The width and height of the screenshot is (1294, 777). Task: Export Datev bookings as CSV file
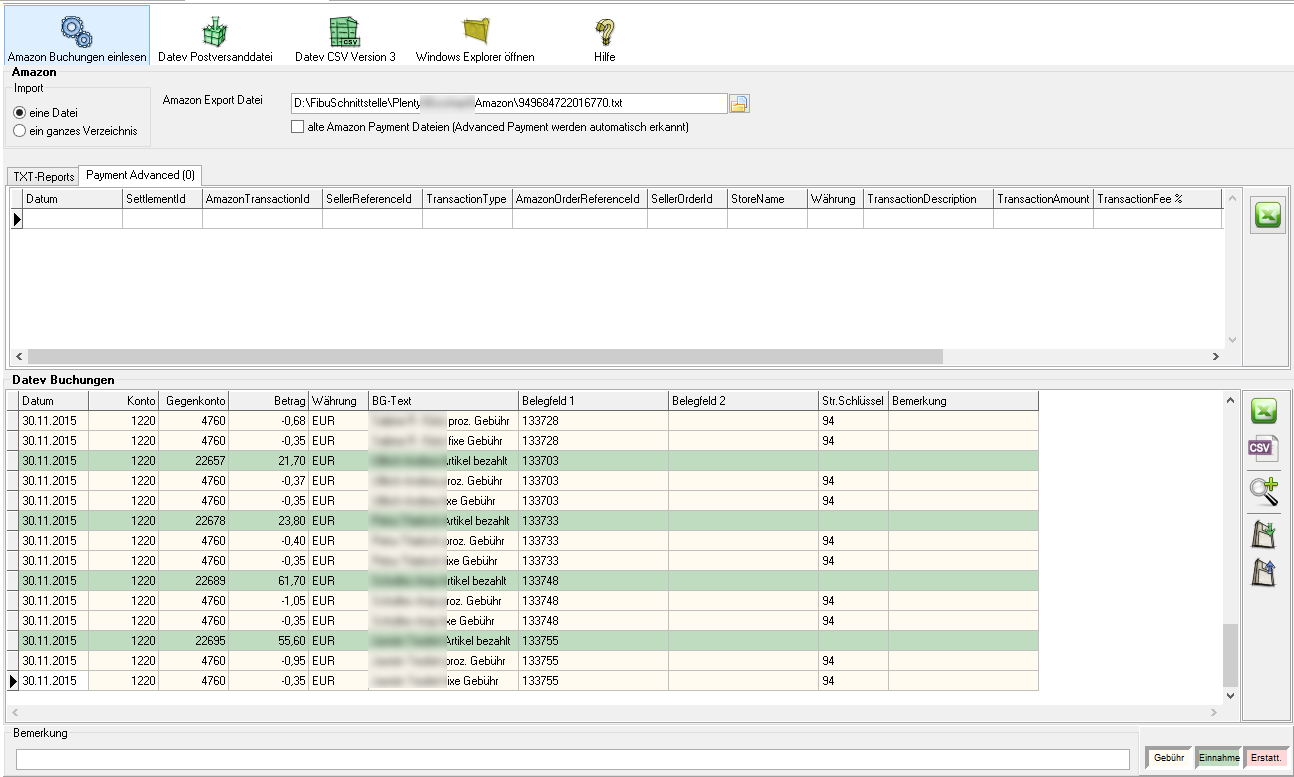1265,449
